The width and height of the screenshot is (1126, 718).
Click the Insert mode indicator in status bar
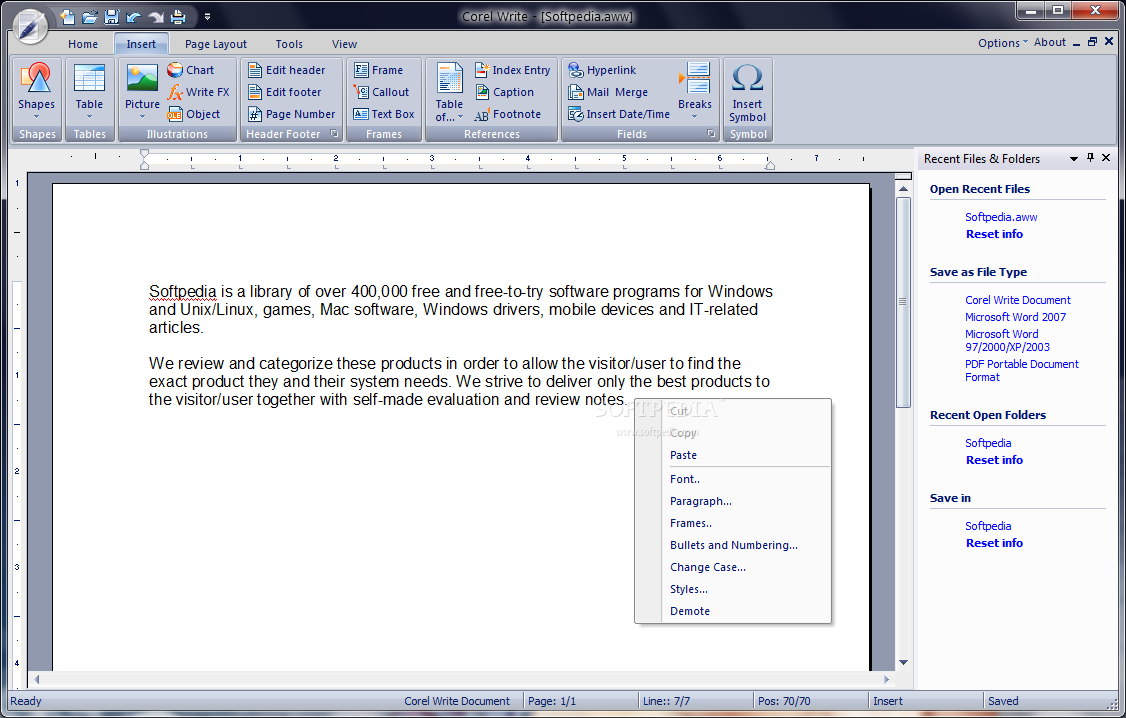point(888,701)
